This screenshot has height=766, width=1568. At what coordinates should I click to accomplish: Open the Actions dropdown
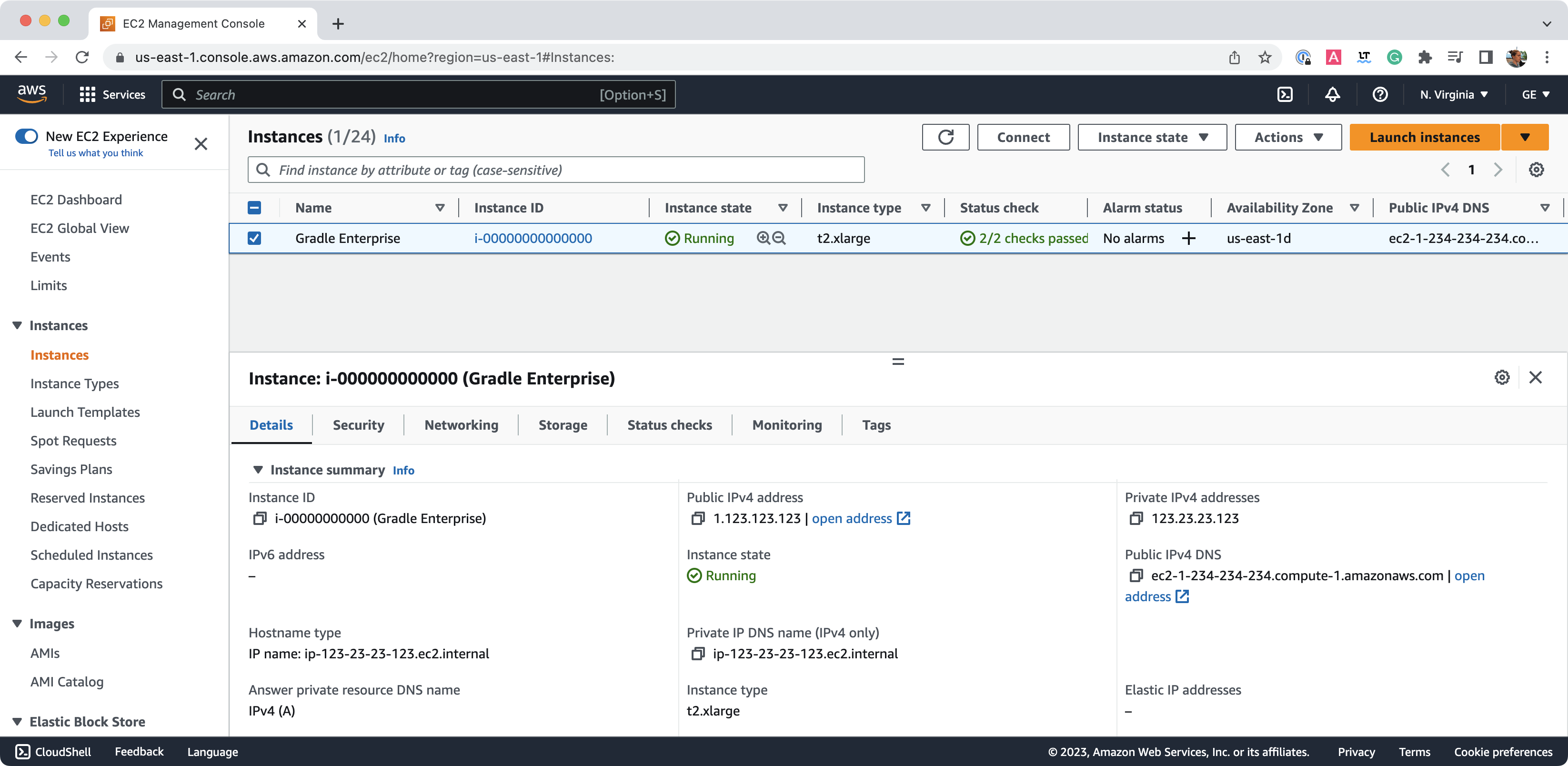pyautogui.click(x=1287, y=137)
